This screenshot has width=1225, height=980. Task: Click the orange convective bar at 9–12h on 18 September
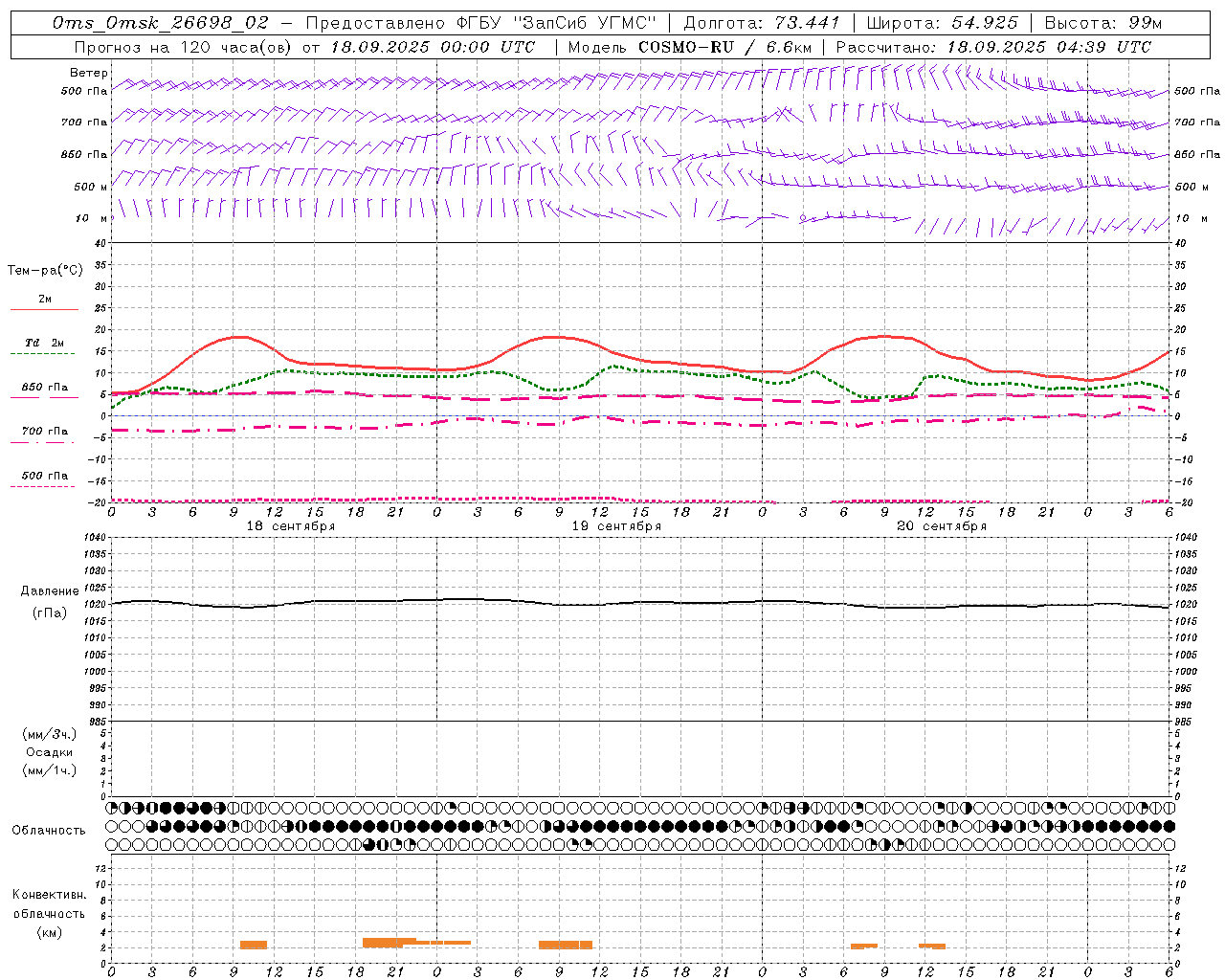coord(254,945)
